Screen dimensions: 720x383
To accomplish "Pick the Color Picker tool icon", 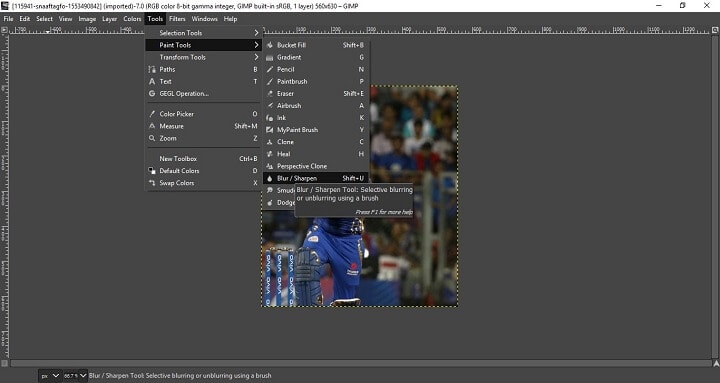I will (x=152, y=114).
